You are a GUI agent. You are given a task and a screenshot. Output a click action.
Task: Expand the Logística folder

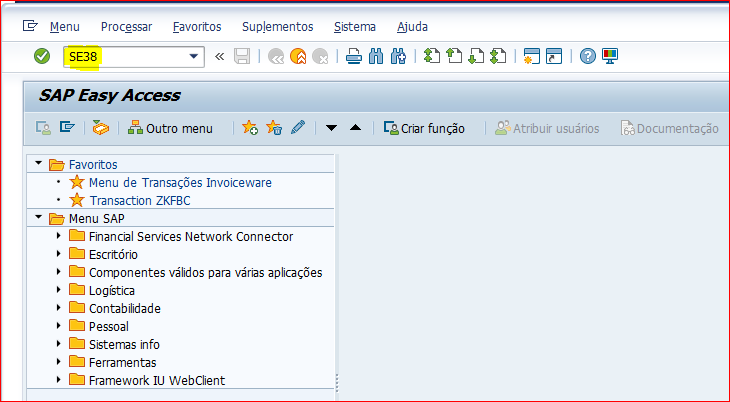click(59, 290)
